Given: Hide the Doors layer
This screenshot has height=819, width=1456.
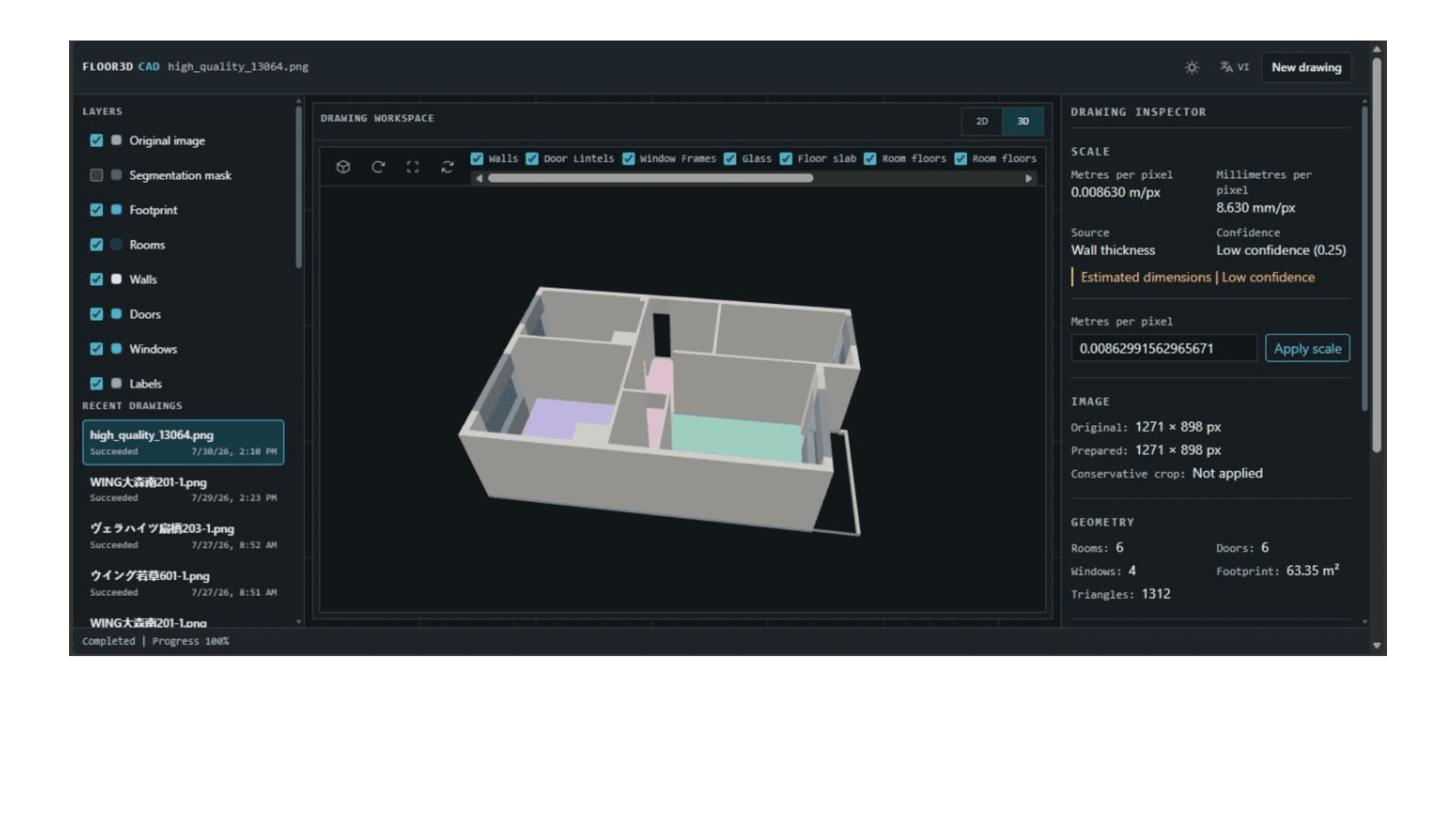Looking at the screenshot, I should (x=96, y=314).
